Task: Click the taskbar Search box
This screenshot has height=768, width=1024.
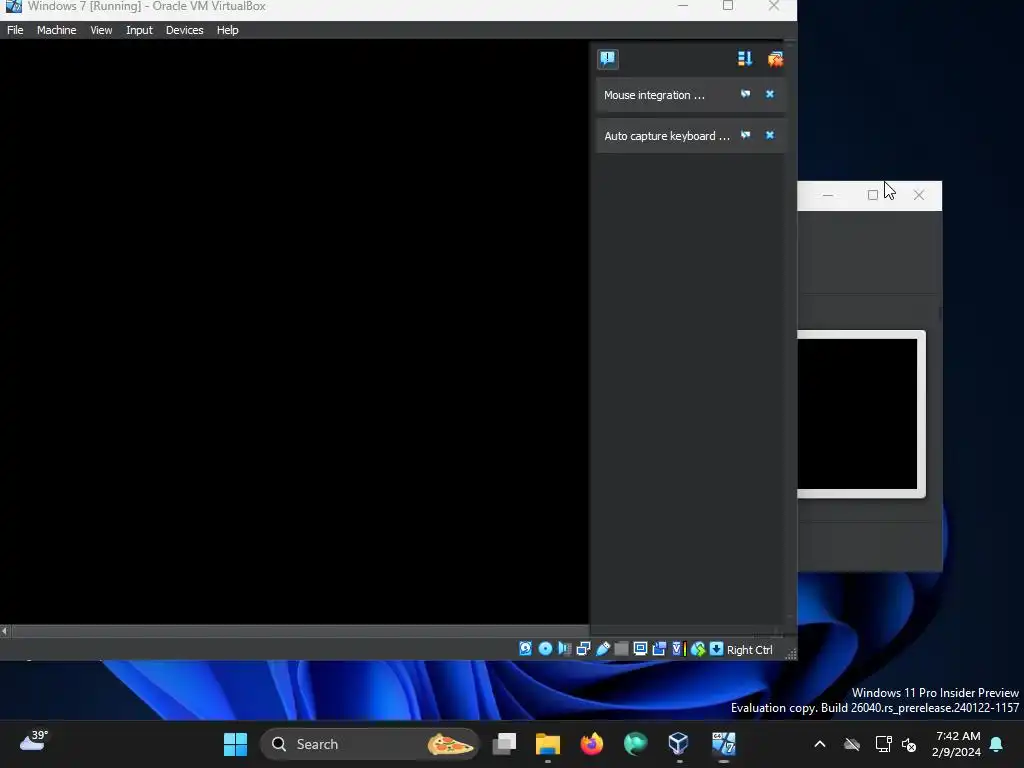Action: [x=369, y=744]
